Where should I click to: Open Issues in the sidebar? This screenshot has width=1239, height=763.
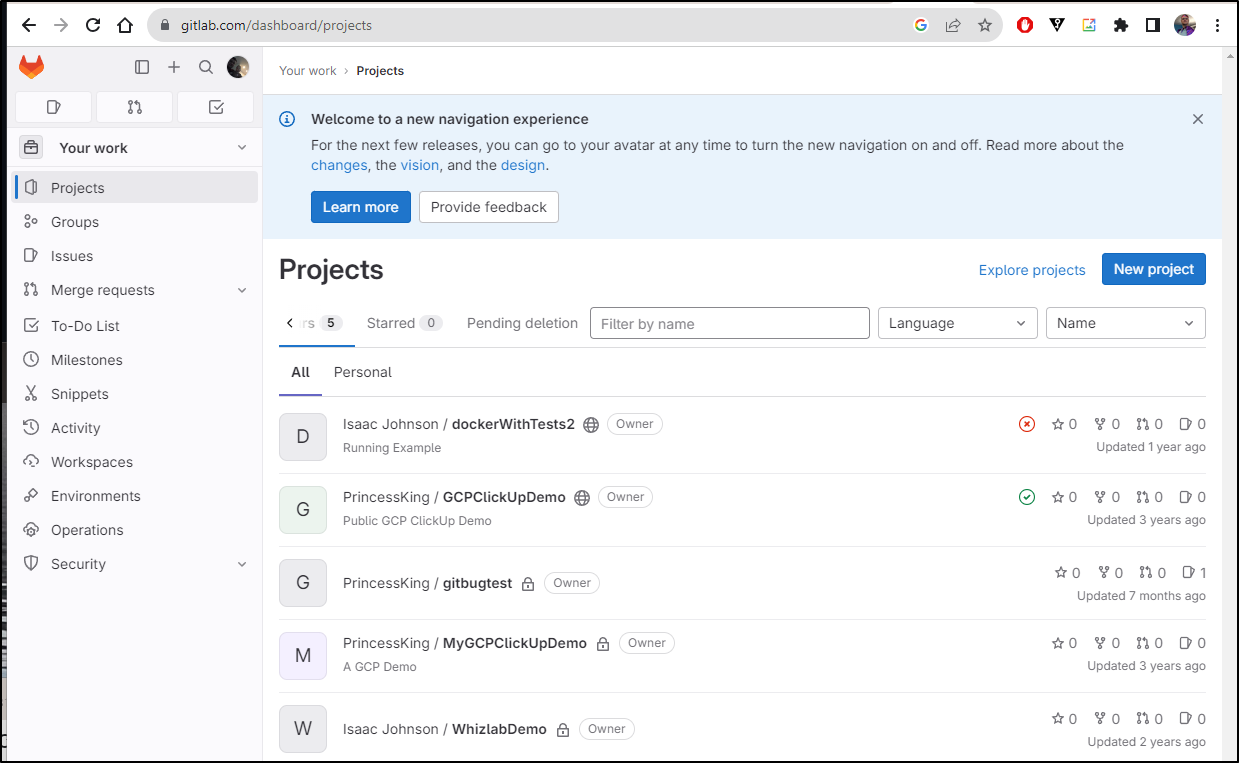[136, 256]
